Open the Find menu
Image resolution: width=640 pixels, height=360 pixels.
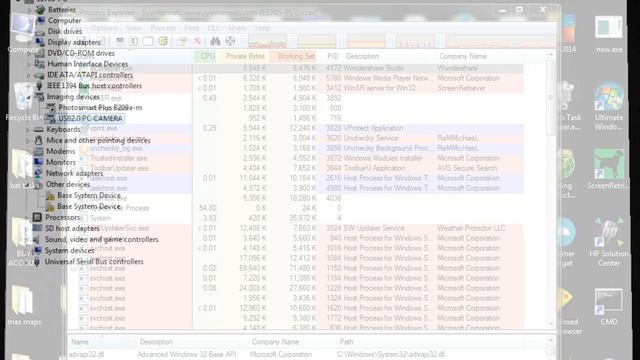click(x=191, y=28)
